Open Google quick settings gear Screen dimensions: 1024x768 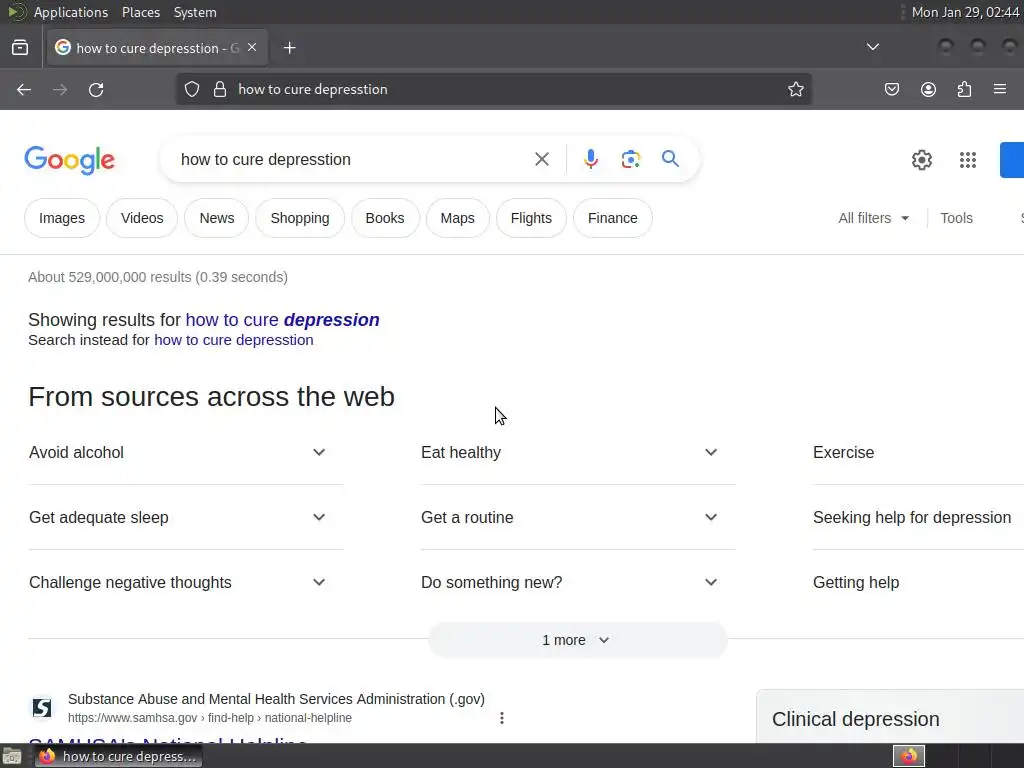click(x=921, y=160)
